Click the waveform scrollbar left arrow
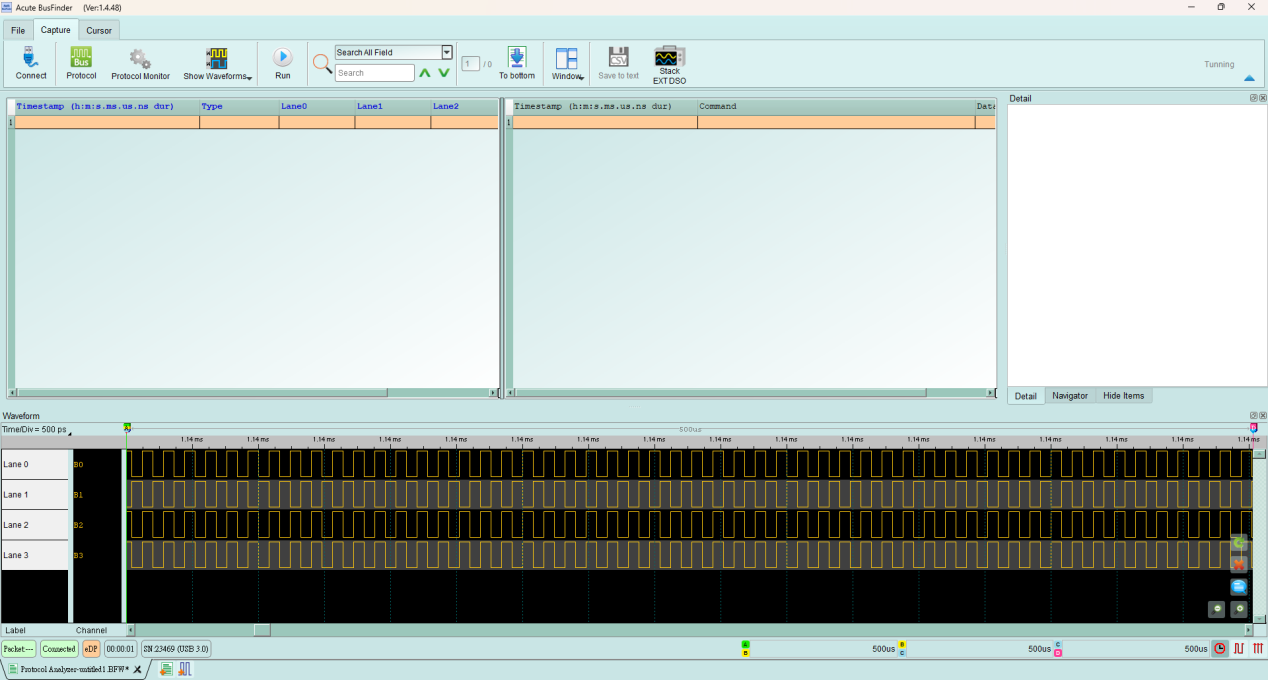The image size is (1268, 680). click(130, 630)
